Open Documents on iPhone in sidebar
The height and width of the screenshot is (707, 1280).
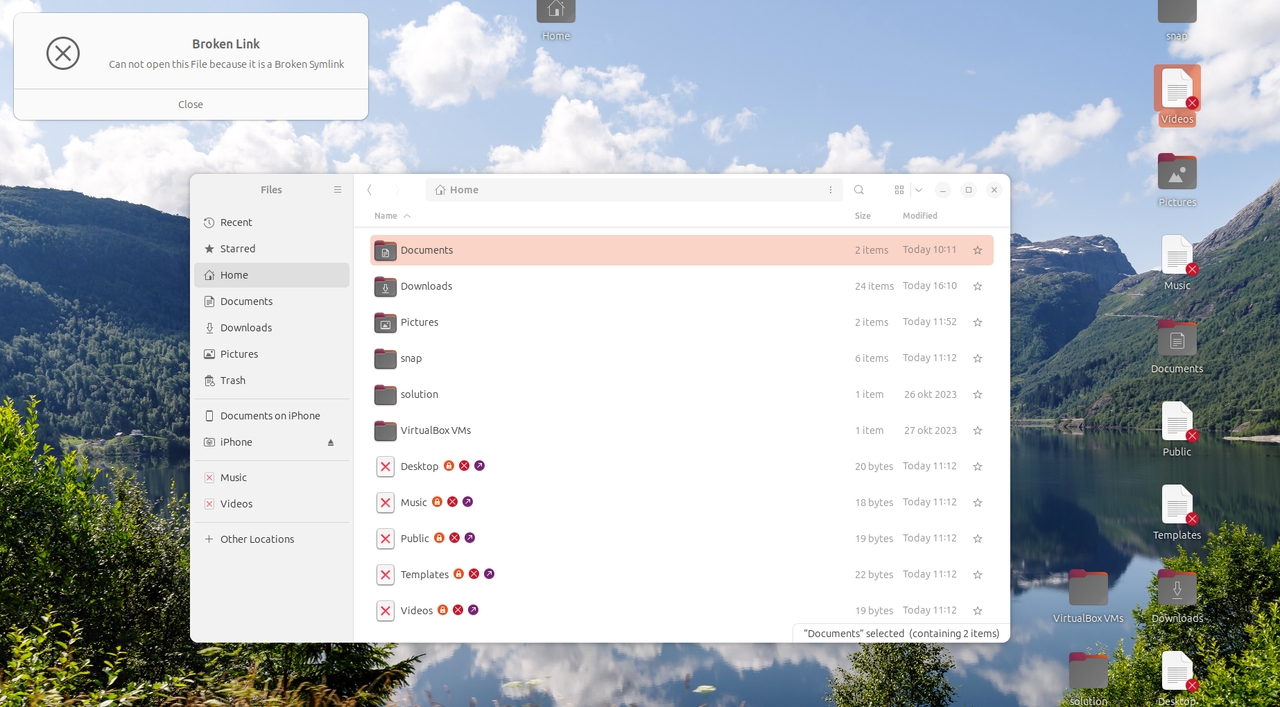tap(271, 416)
